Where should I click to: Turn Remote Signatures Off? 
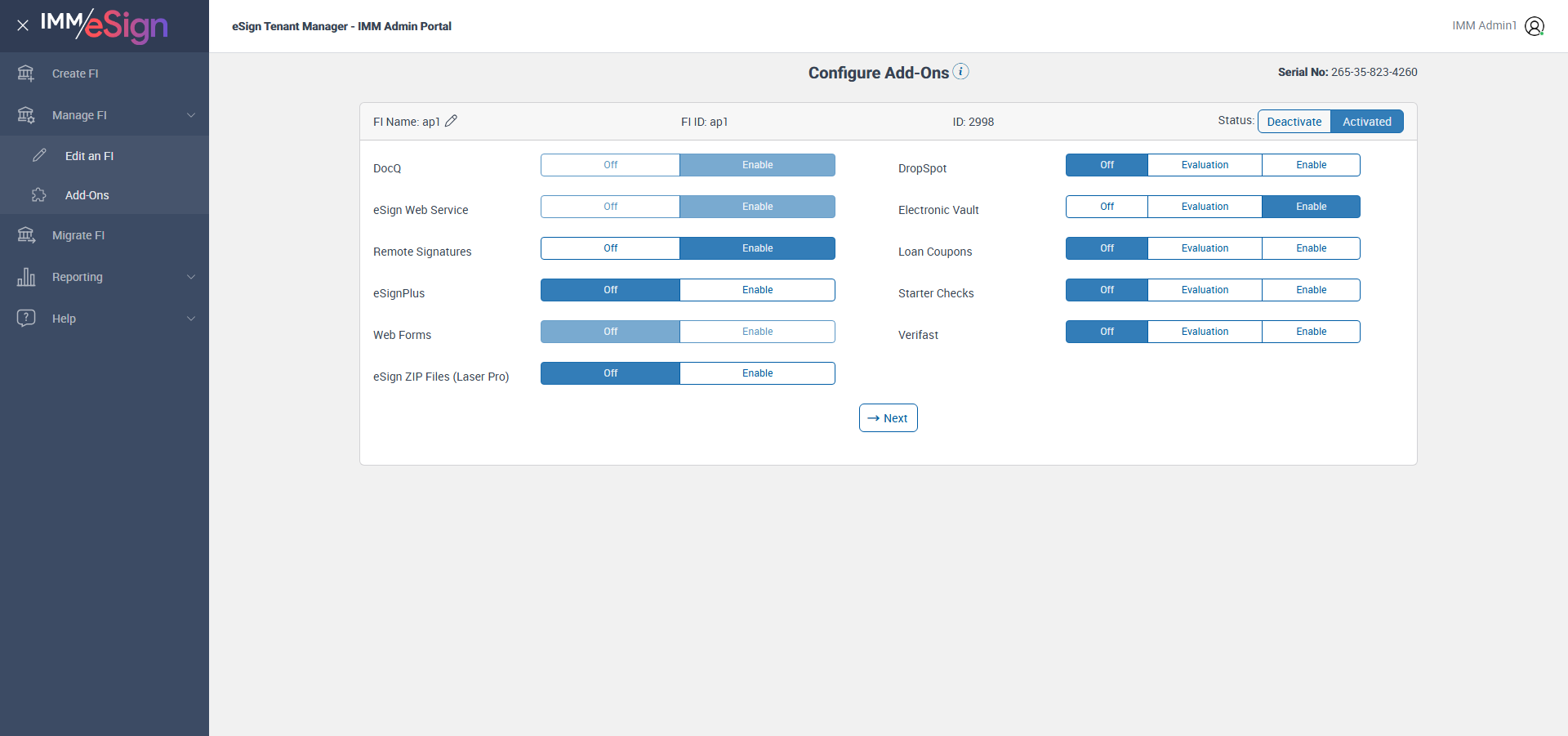click(610, 248)
